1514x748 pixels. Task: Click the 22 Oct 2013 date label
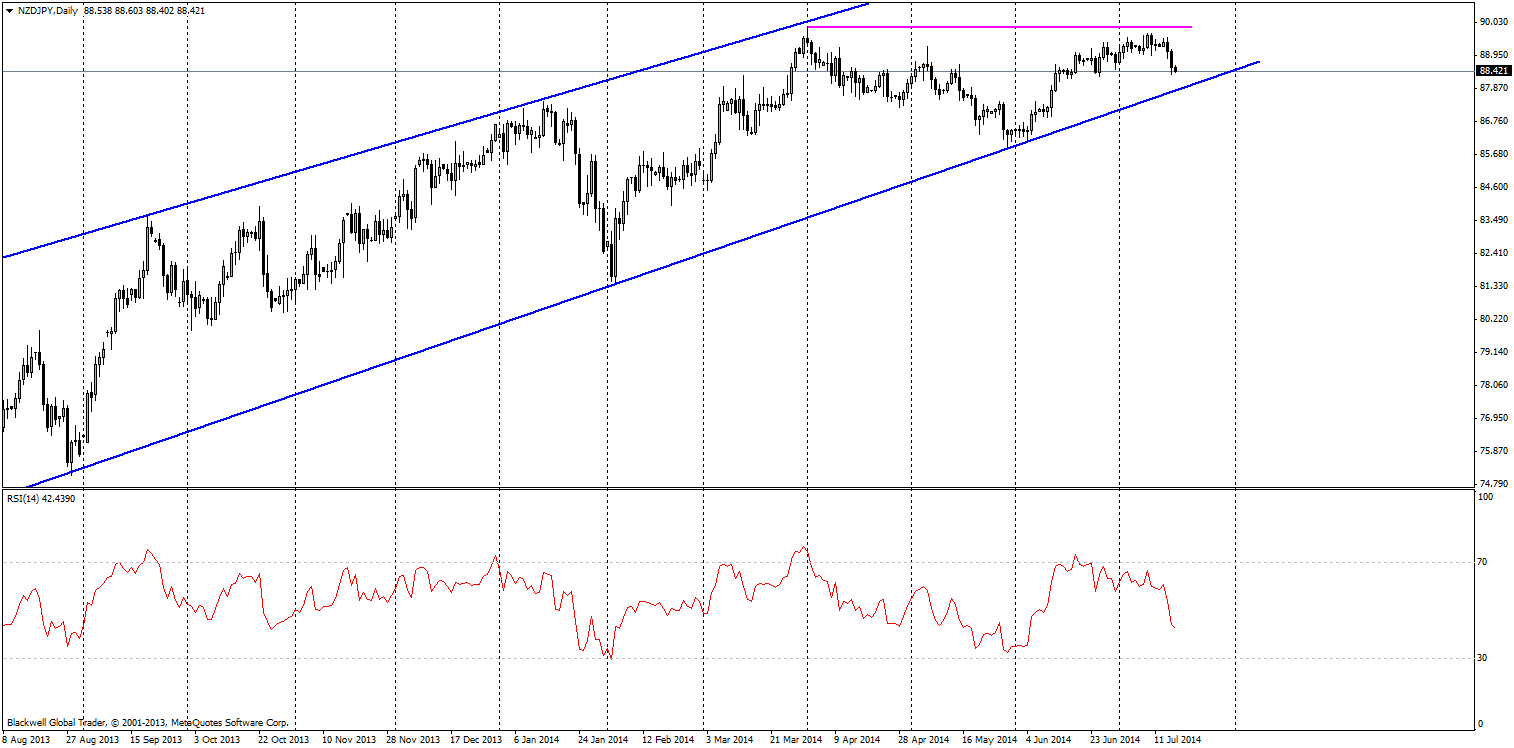(285, 740)
